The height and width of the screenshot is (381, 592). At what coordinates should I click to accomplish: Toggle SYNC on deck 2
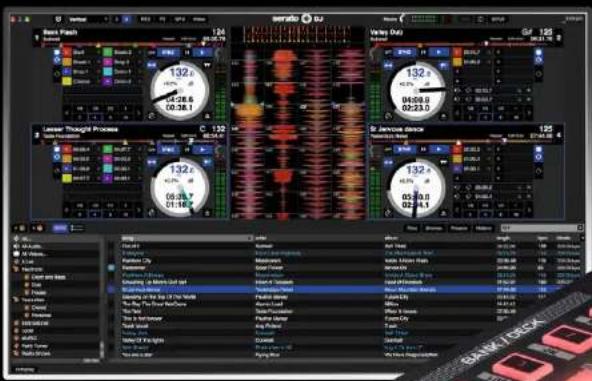(x=404, y=52)
